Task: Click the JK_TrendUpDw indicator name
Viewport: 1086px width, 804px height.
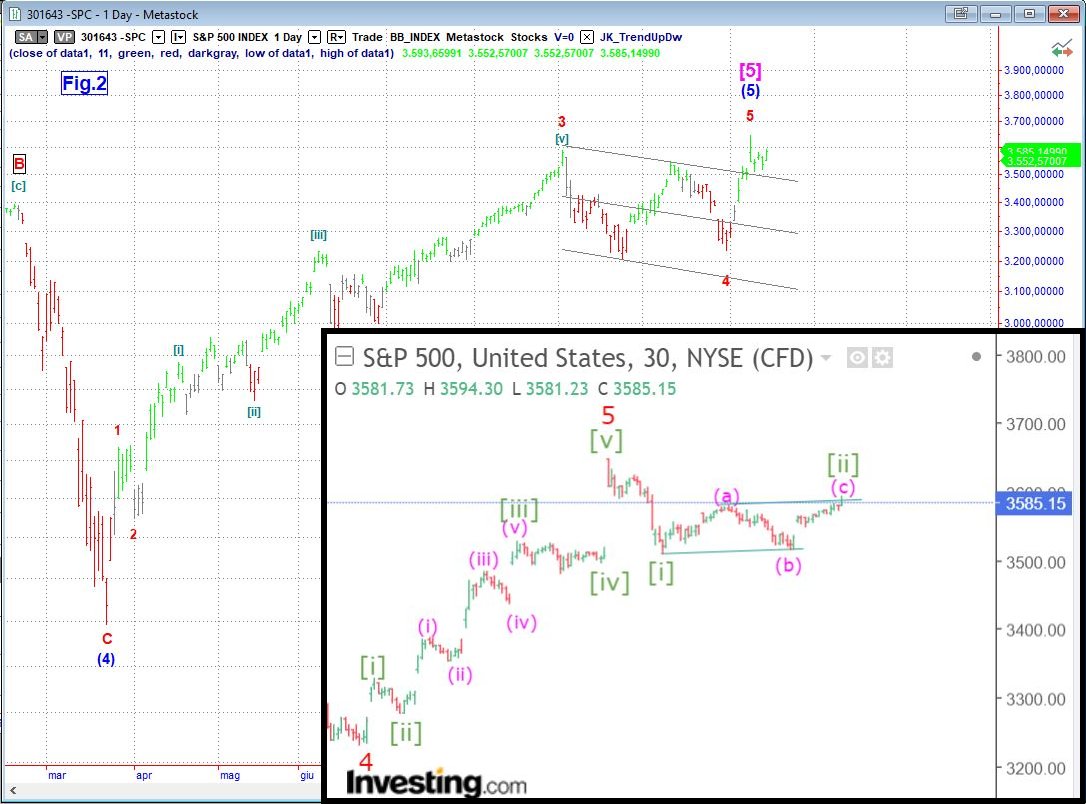Action: point(641,37)
